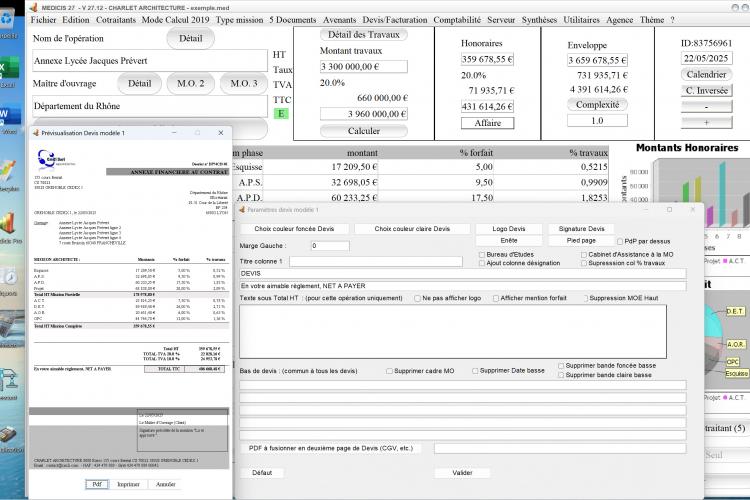Viewport: 750px width, 500px height.
Task: Toggle Ajout colonne désignation checkbox
Action: coord(482,264)
